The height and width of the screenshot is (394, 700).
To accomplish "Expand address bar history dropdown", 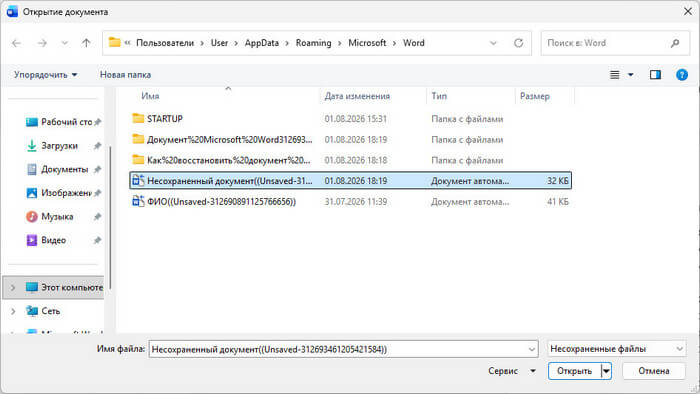I will (493, 43).
